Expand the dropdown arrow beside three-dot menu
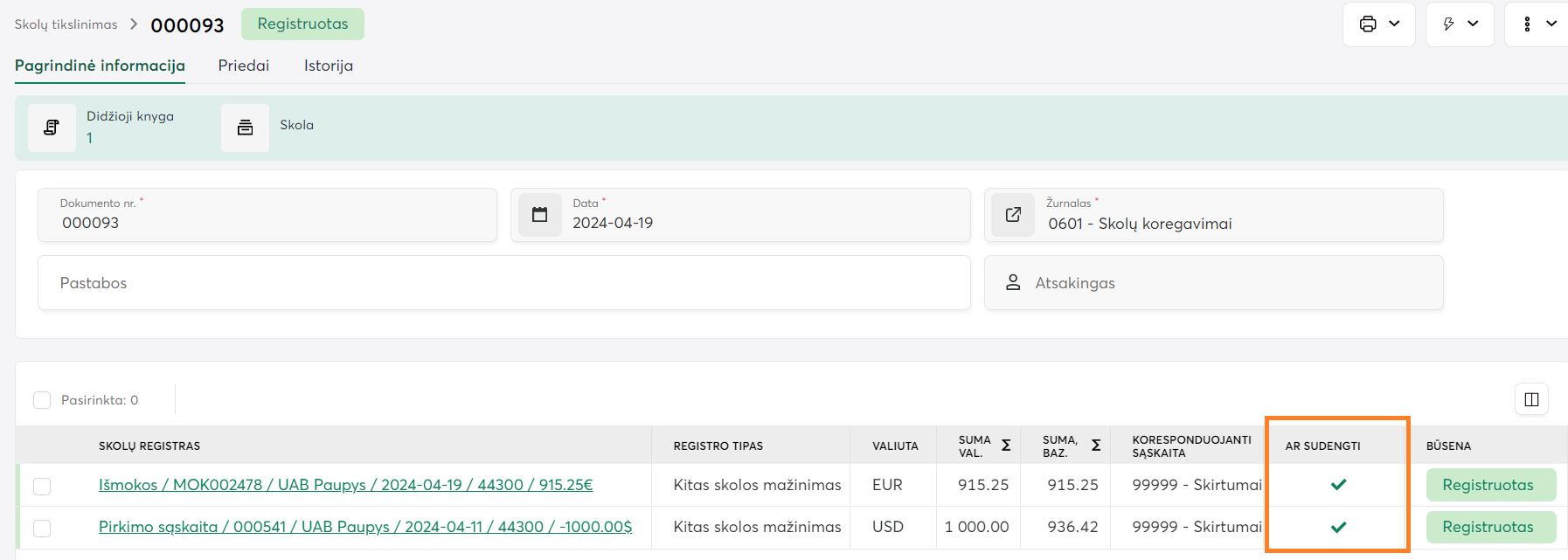This screenshot has height=560, width=1568. [x=1551, y=24]
